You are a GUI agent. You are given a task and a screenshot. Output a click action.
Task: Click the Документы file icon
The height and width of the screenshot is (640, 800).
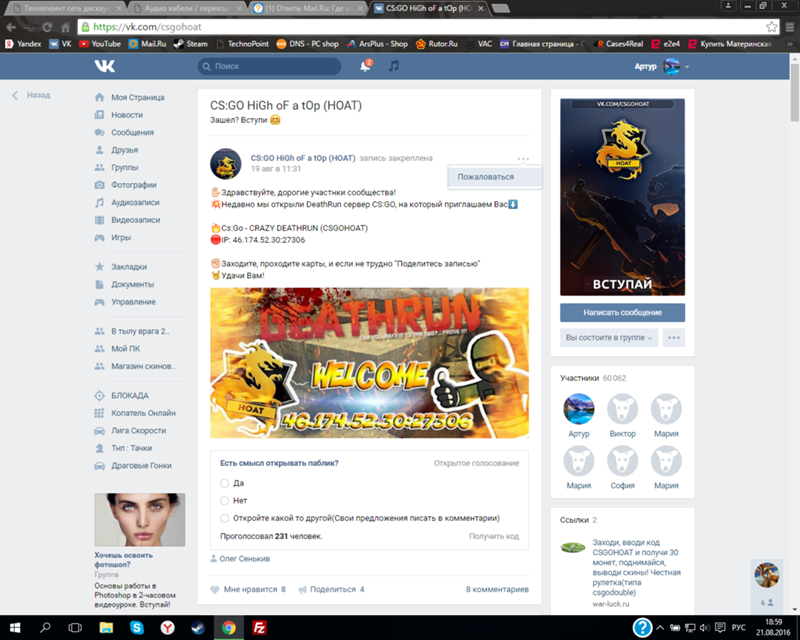tap(99, 284)
